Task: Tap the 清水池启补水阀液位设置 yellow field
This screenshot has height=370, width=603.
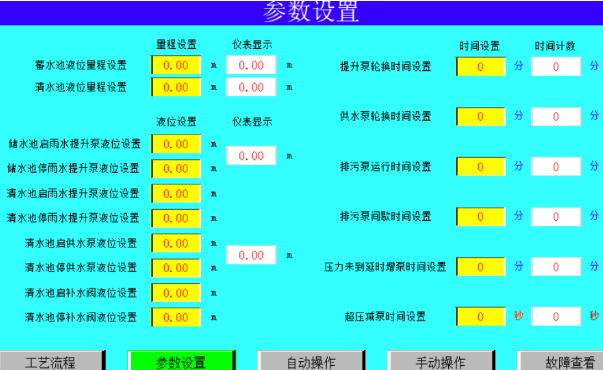Action: 176,293
